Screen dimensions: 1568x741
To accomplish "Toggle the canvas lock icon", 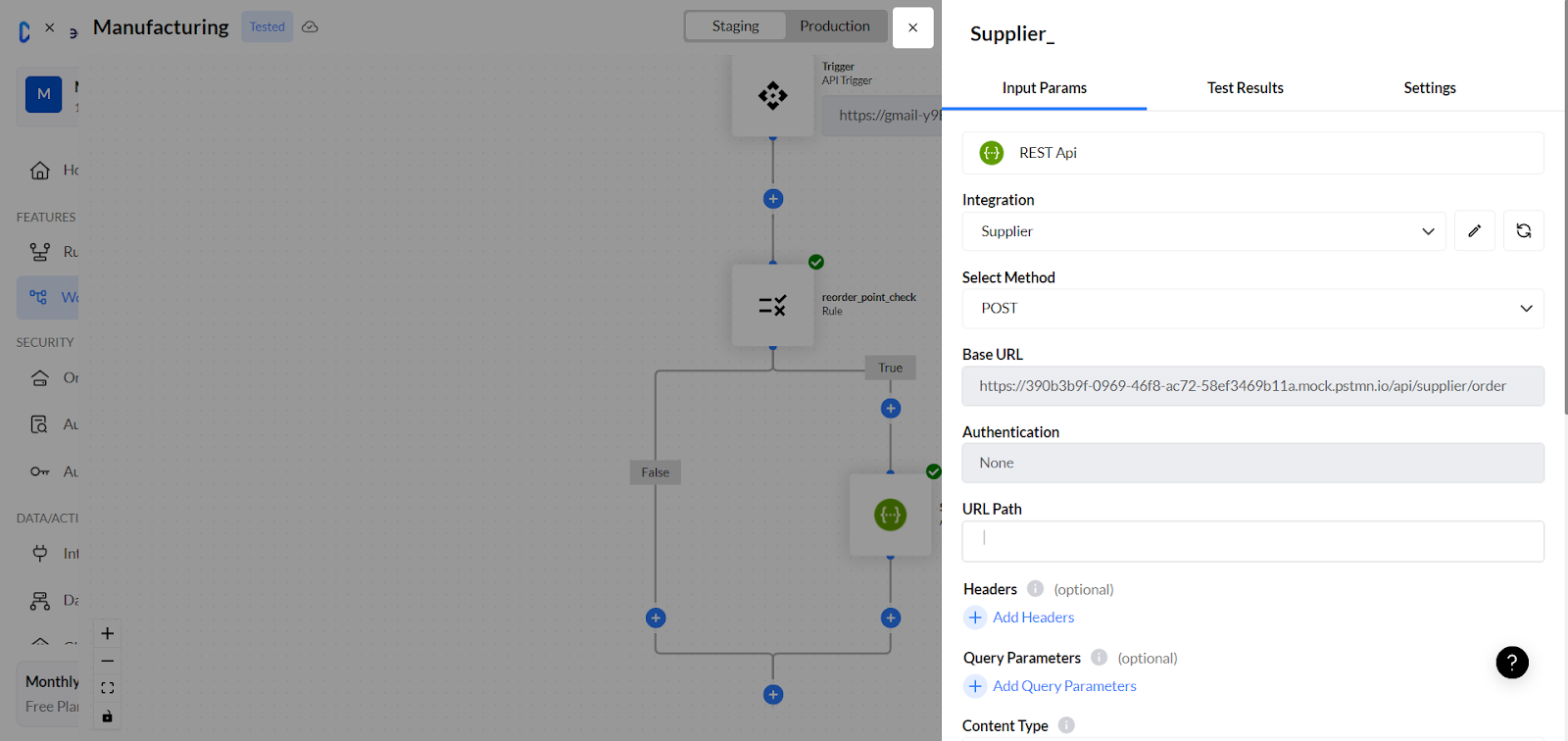I will (108, 716).
